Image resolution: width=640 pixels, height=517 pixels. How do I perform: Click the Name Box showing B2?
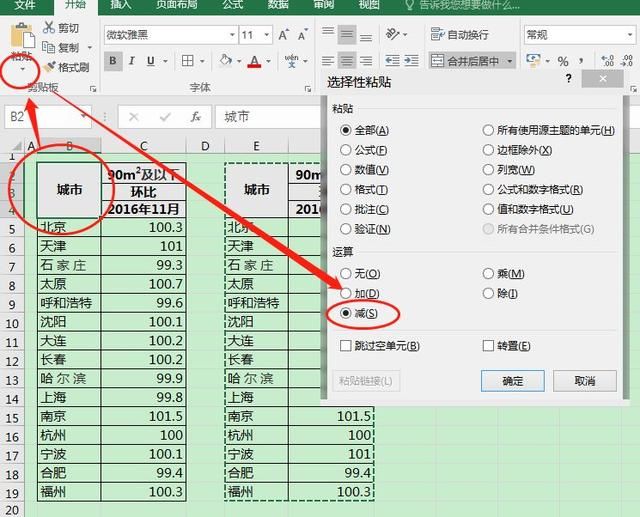(47, 117)
